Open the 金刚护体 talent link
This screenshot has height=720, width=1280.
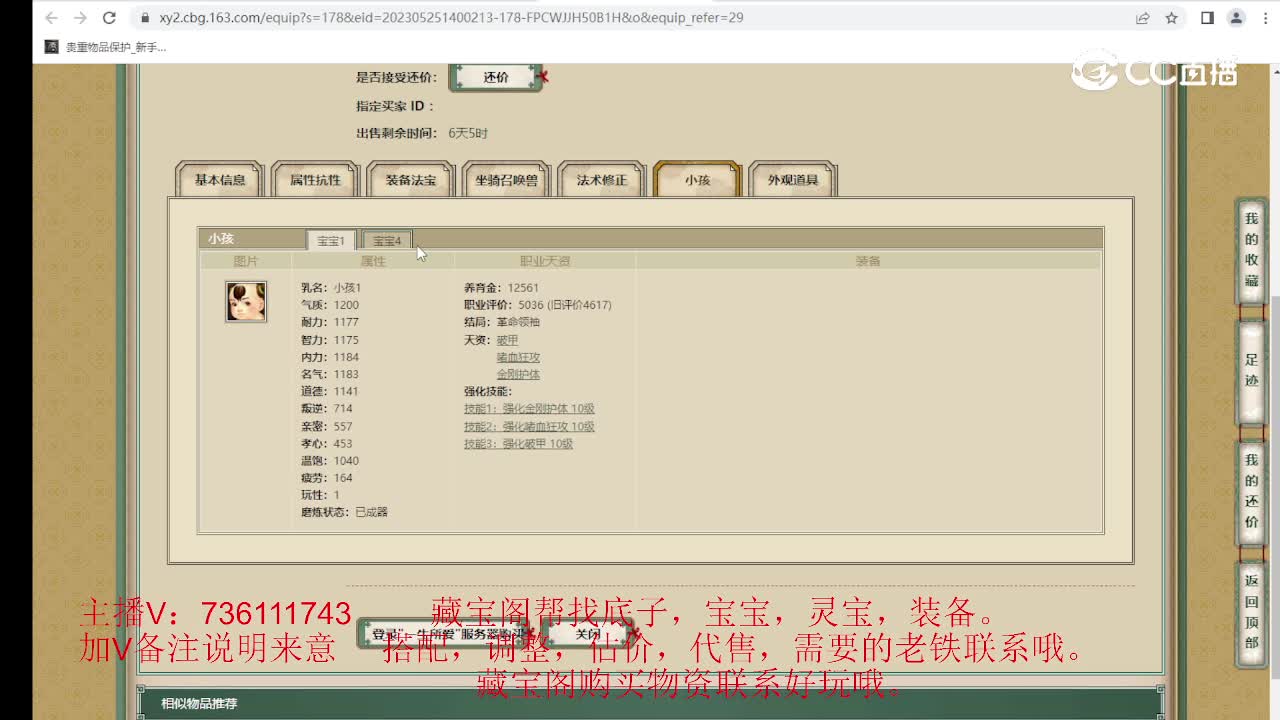(518, 374)
